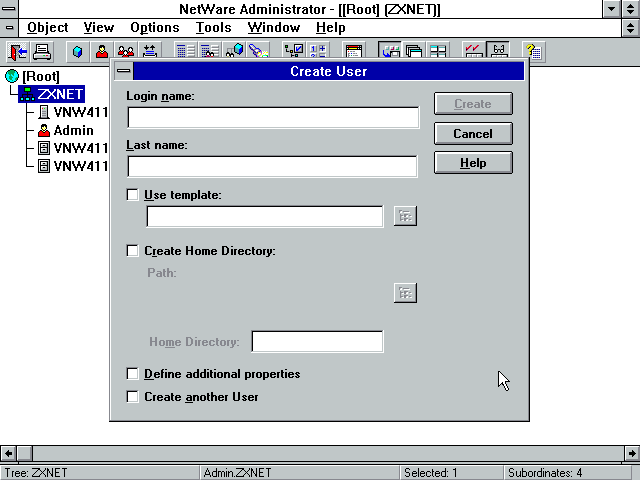
Task: Click the Last name input field
Action: (273, 167)
